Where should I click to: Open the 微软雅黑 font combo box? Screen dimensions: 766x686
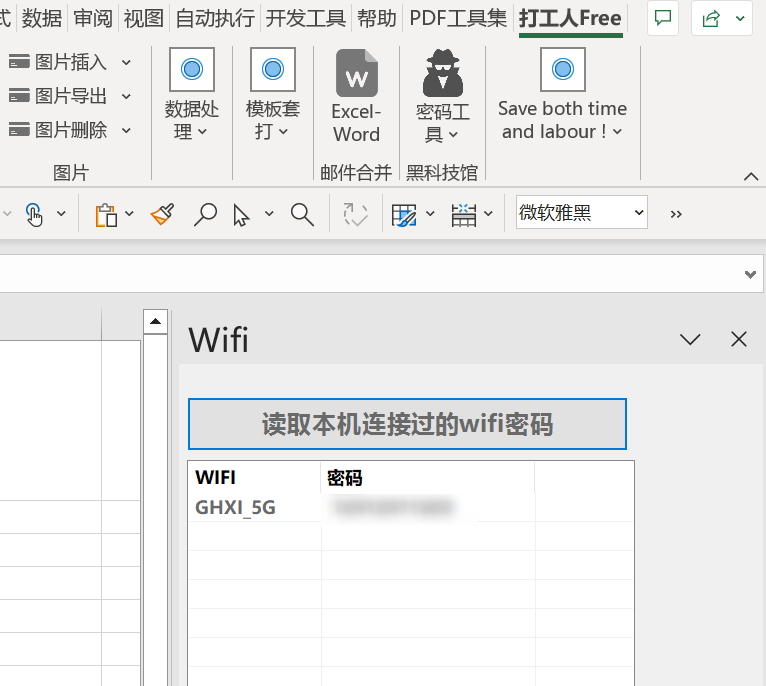tap(581, 213)
